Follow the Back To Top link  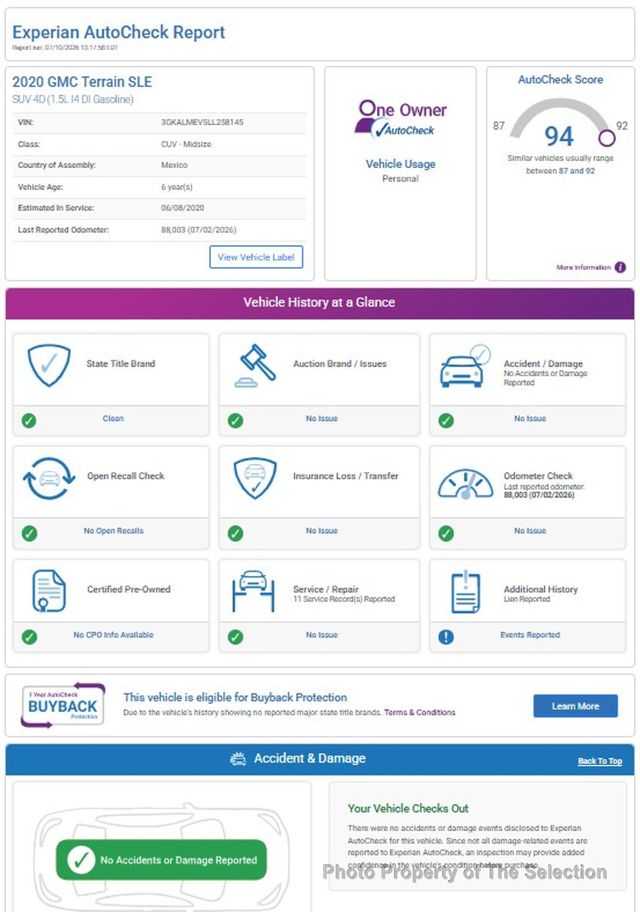click(600, 761)
